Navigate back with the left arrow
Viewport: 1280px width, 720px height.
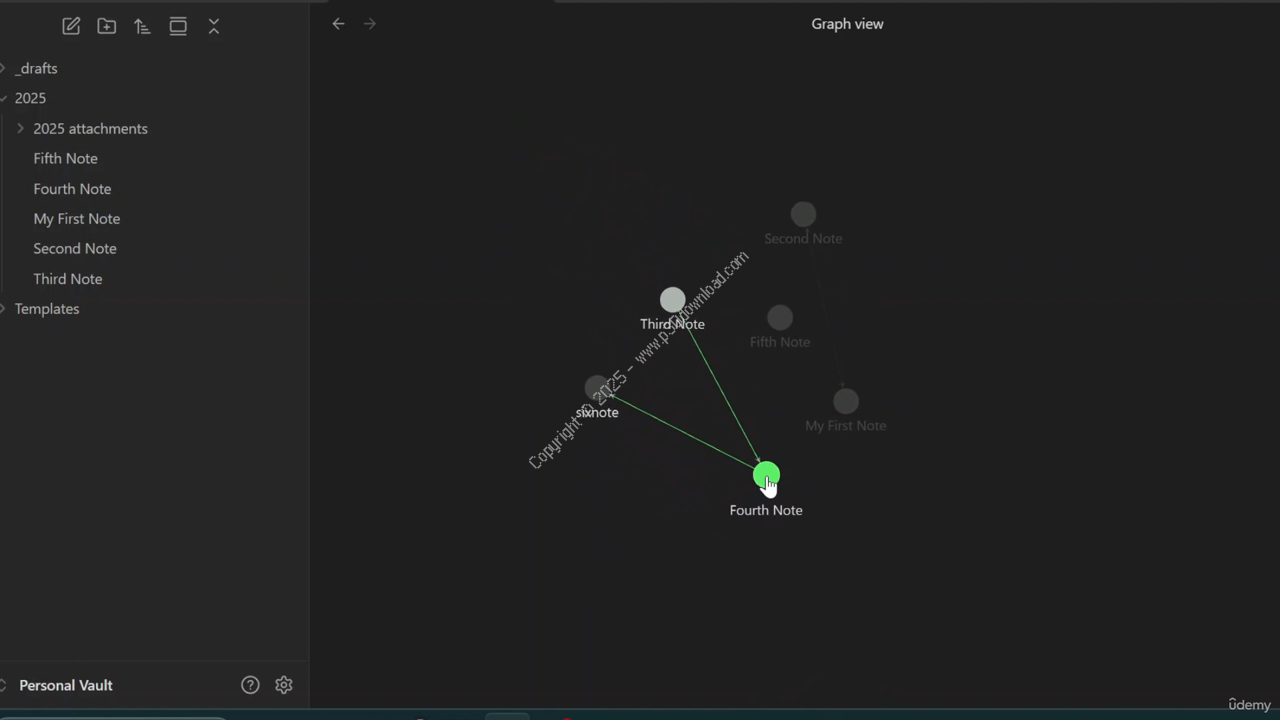coord(338,24)
